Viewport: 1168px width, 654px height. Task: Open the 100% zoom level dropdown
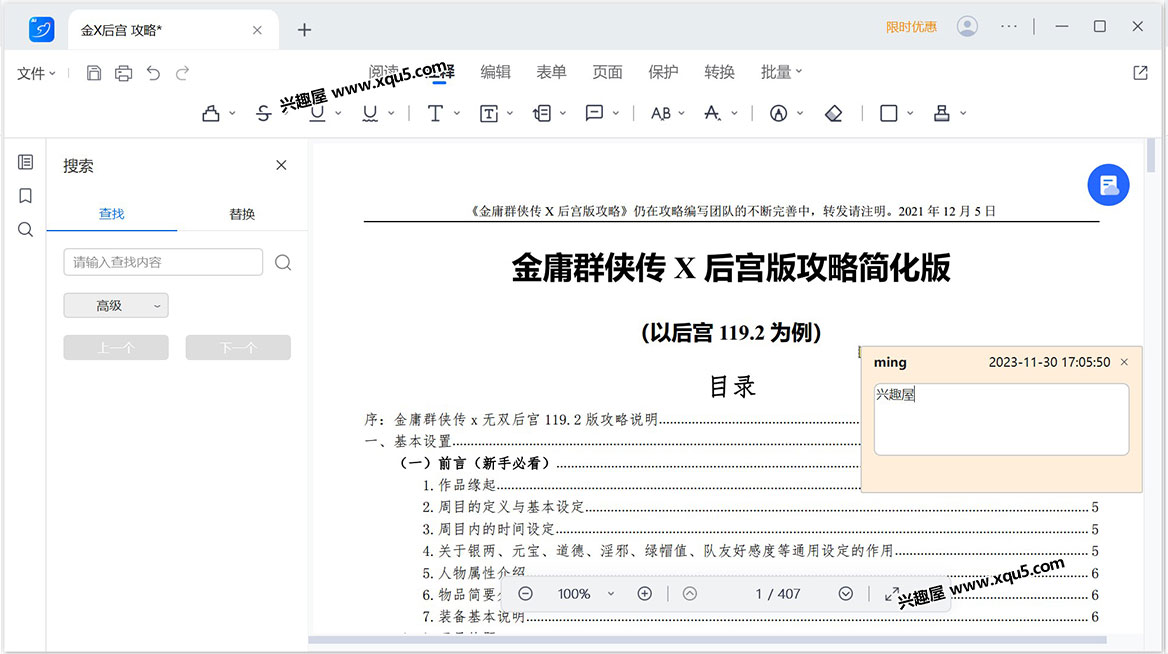pos(585,594)
